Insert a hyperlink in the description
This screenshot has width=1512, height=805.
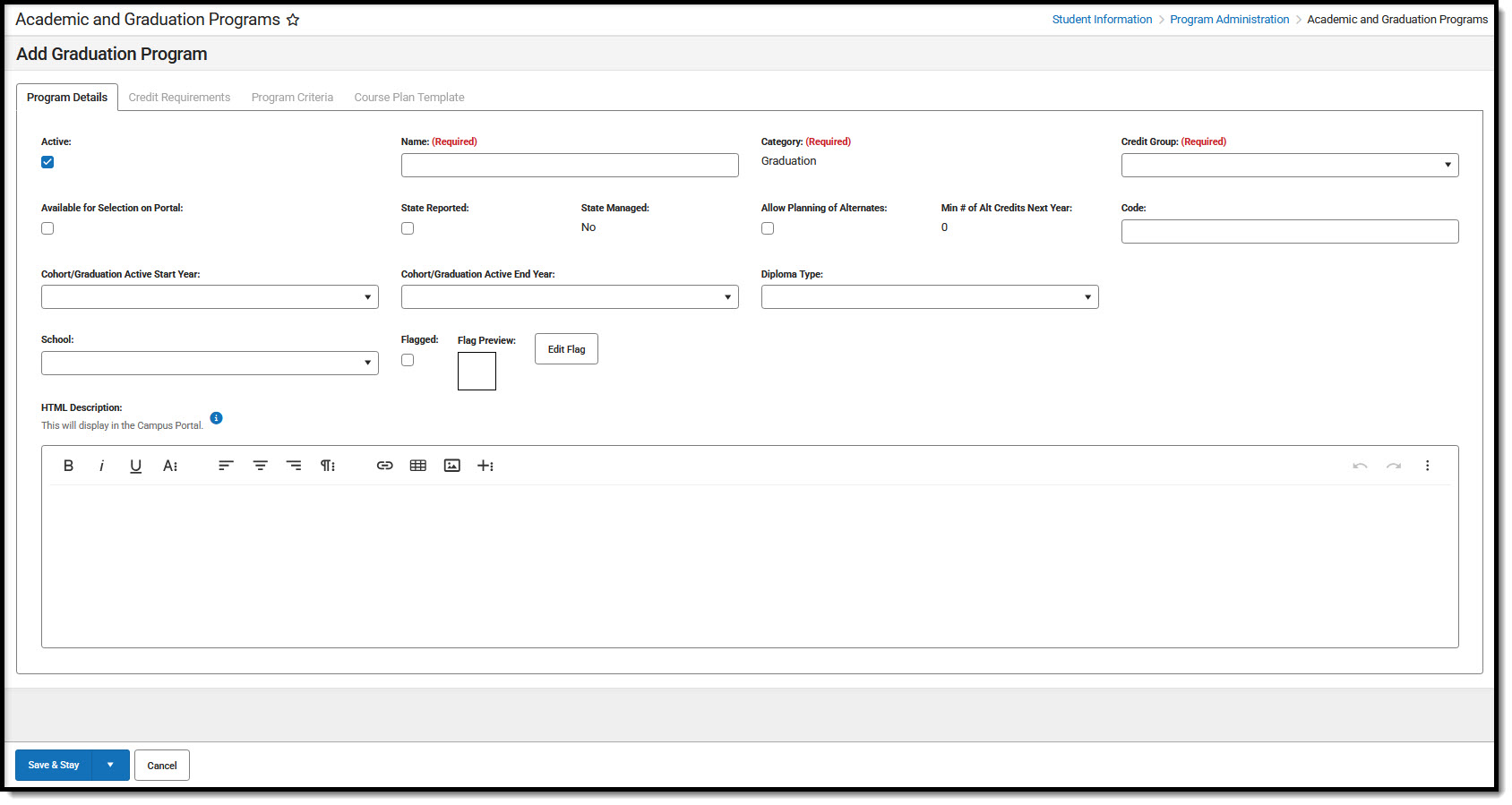point(384,466)
